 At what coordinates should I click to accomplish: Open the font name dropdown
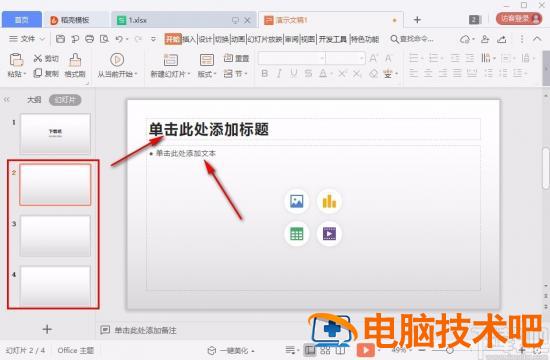click(322, 58)
